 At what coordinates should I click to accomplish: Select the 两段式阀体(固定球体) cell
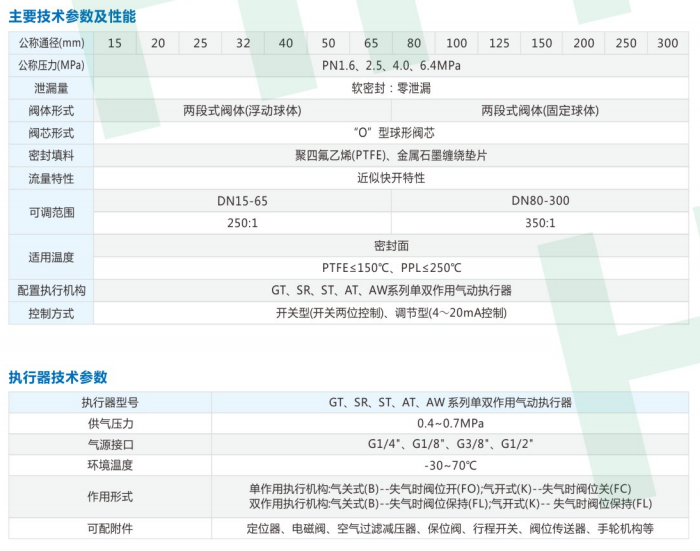point(539,110)
